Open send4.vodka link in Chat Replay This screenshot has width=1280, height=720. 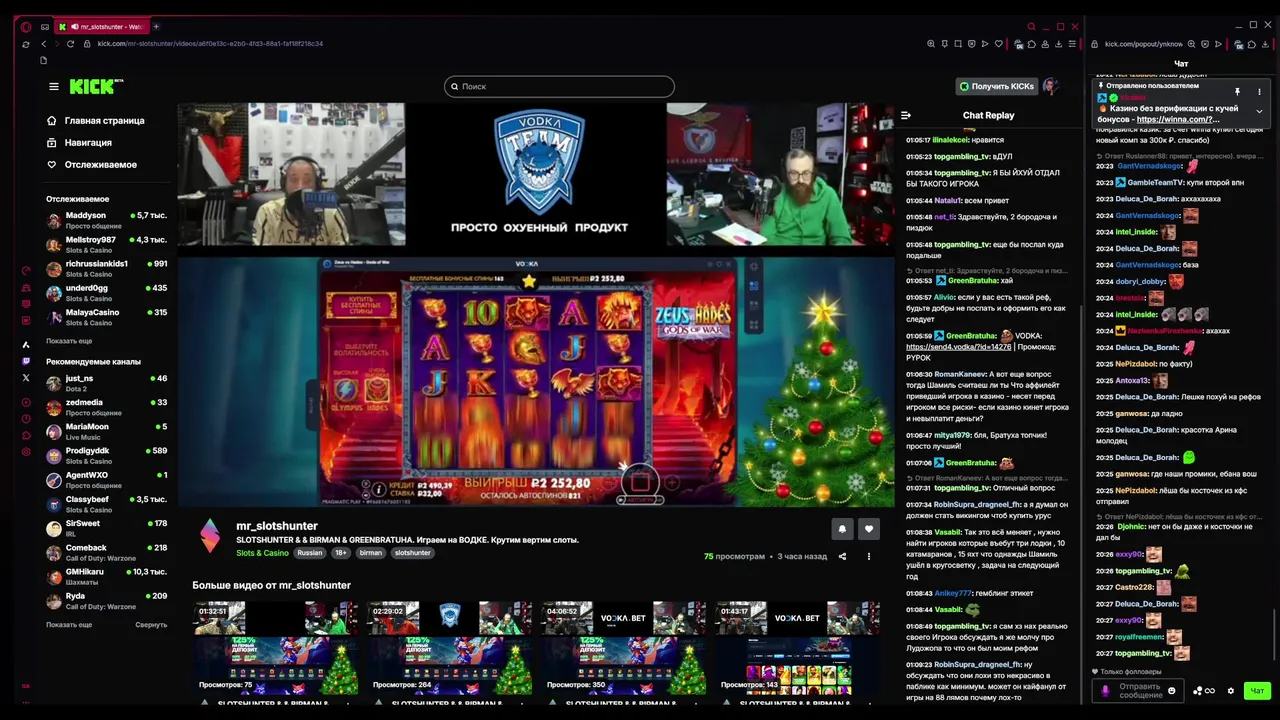pos(958,347)
